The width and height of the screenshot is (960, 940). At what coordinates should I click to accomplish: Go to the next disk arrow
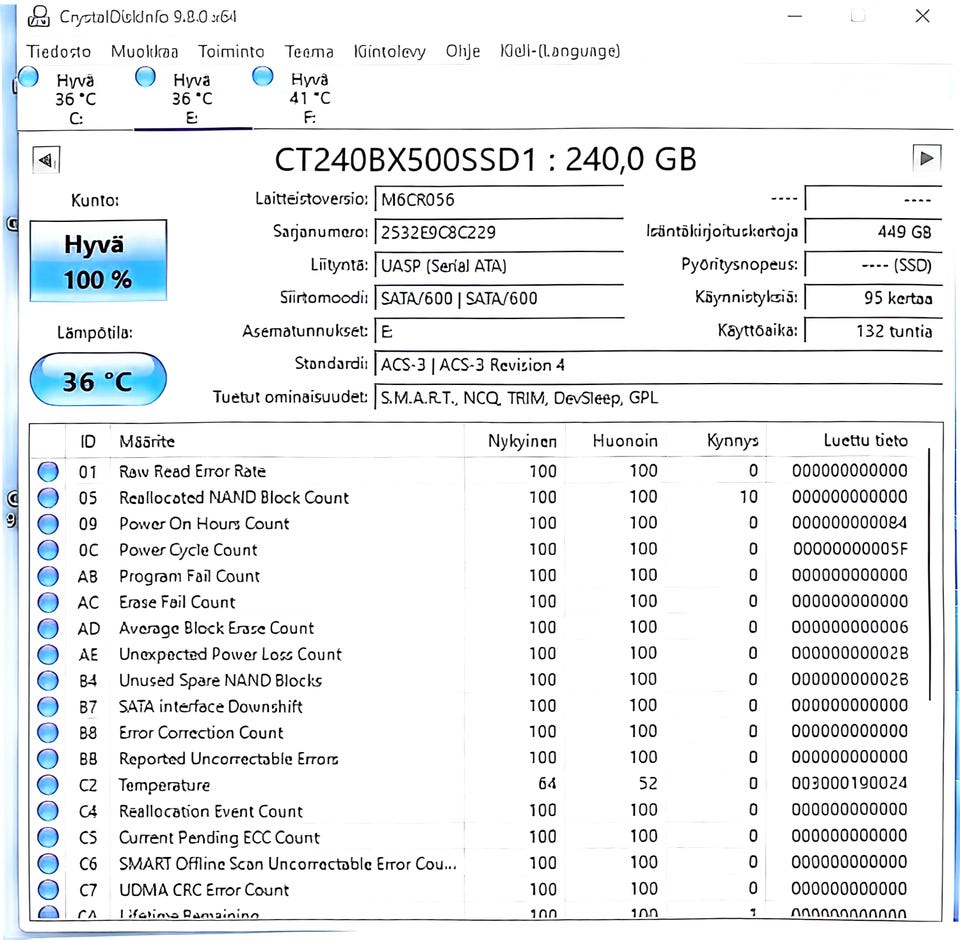[926, 159]
